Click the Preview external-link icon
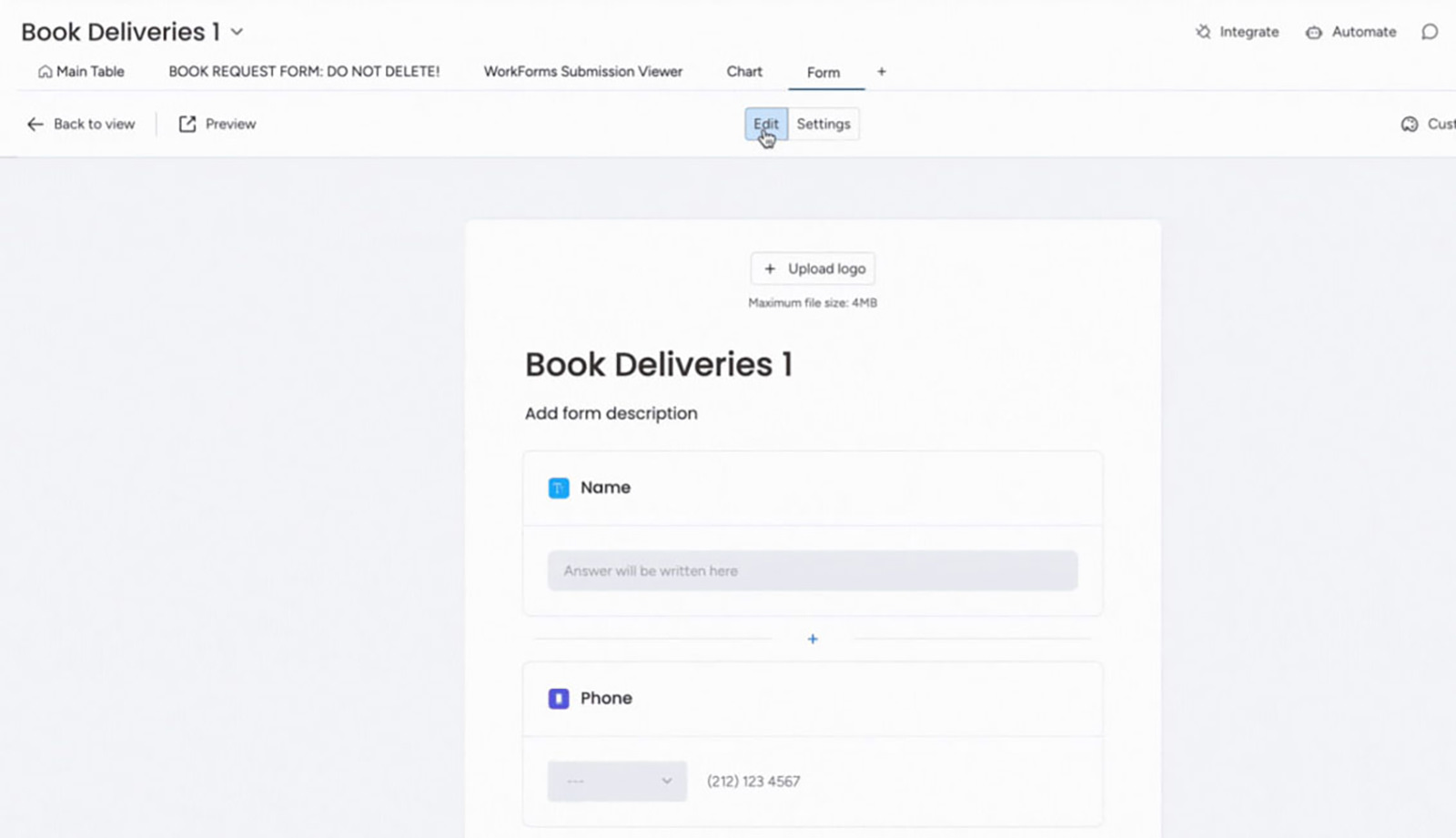Viewport: 1456px width, 838px height. (x=187, y=124)
